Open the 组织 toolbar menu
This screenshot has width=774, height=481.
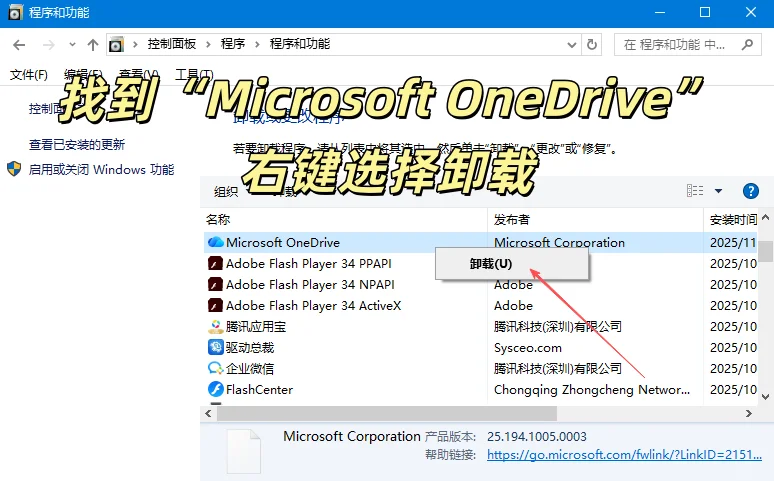(x=226, y=192)
